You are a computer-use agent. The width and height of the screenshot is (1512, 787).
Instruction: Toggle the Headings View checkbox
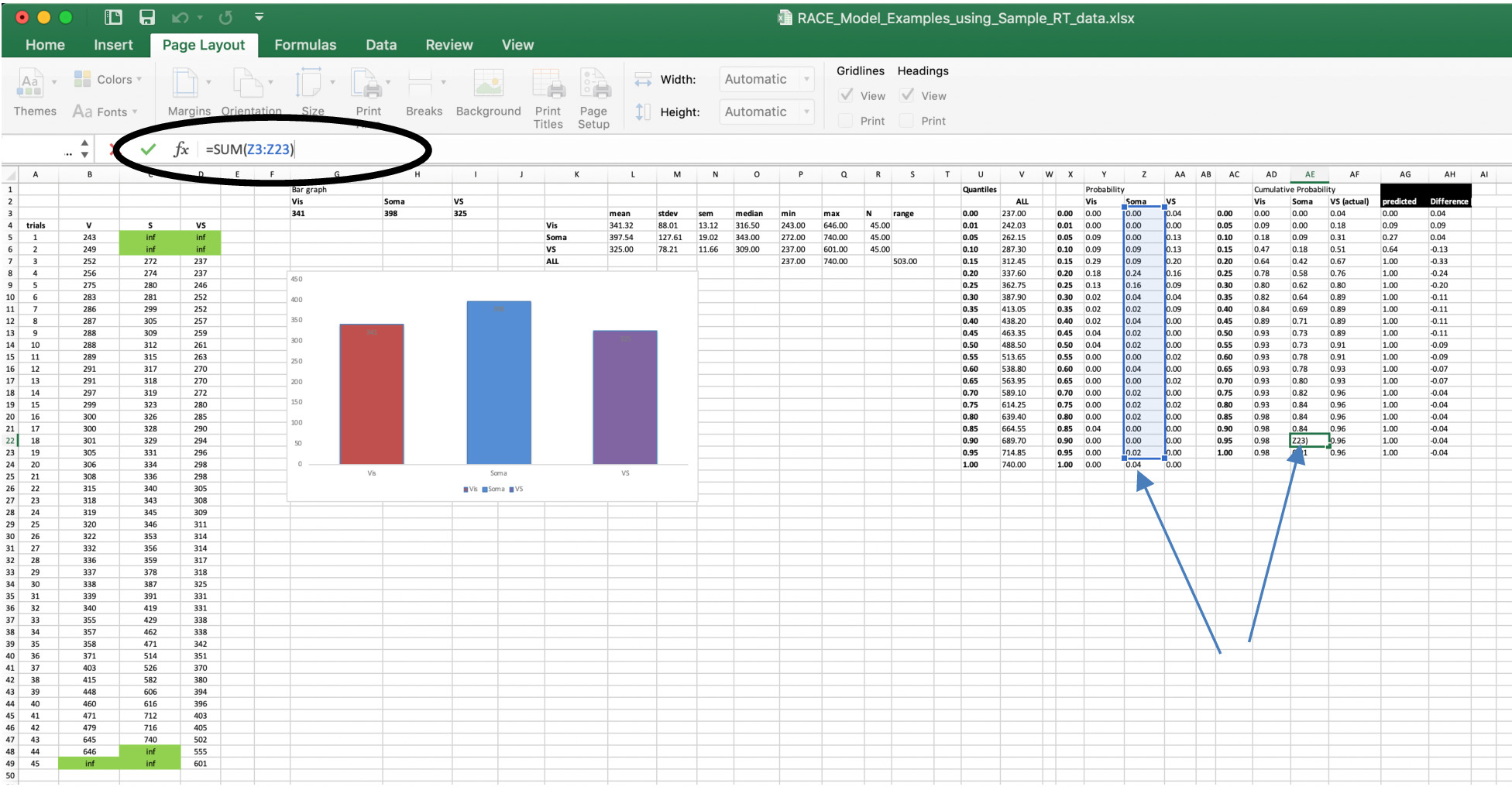click(908, 95)
